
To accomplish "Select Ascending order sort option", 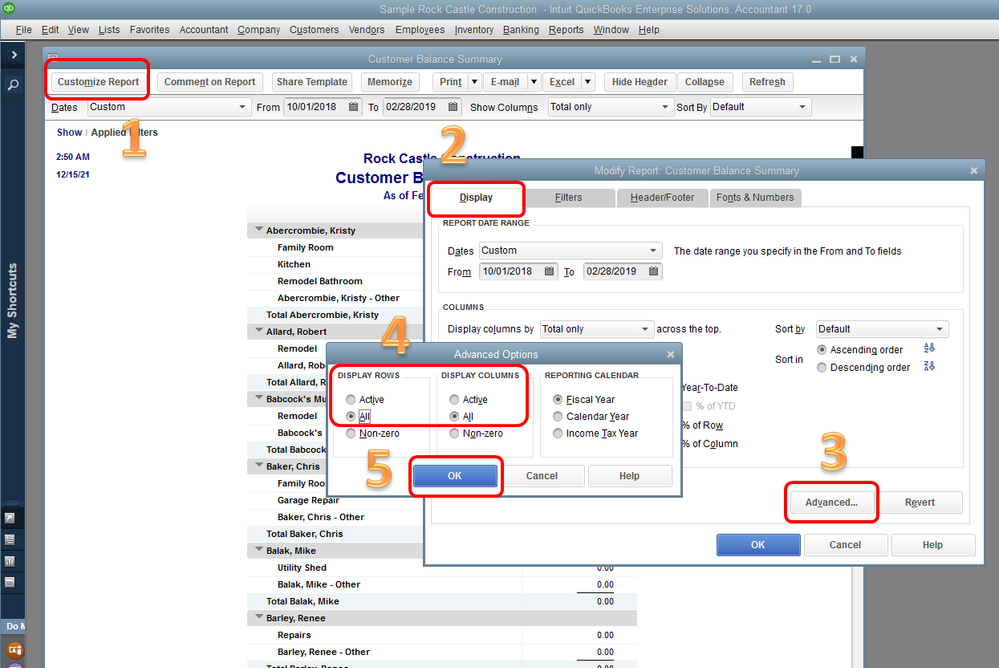I will pos(822,350).
